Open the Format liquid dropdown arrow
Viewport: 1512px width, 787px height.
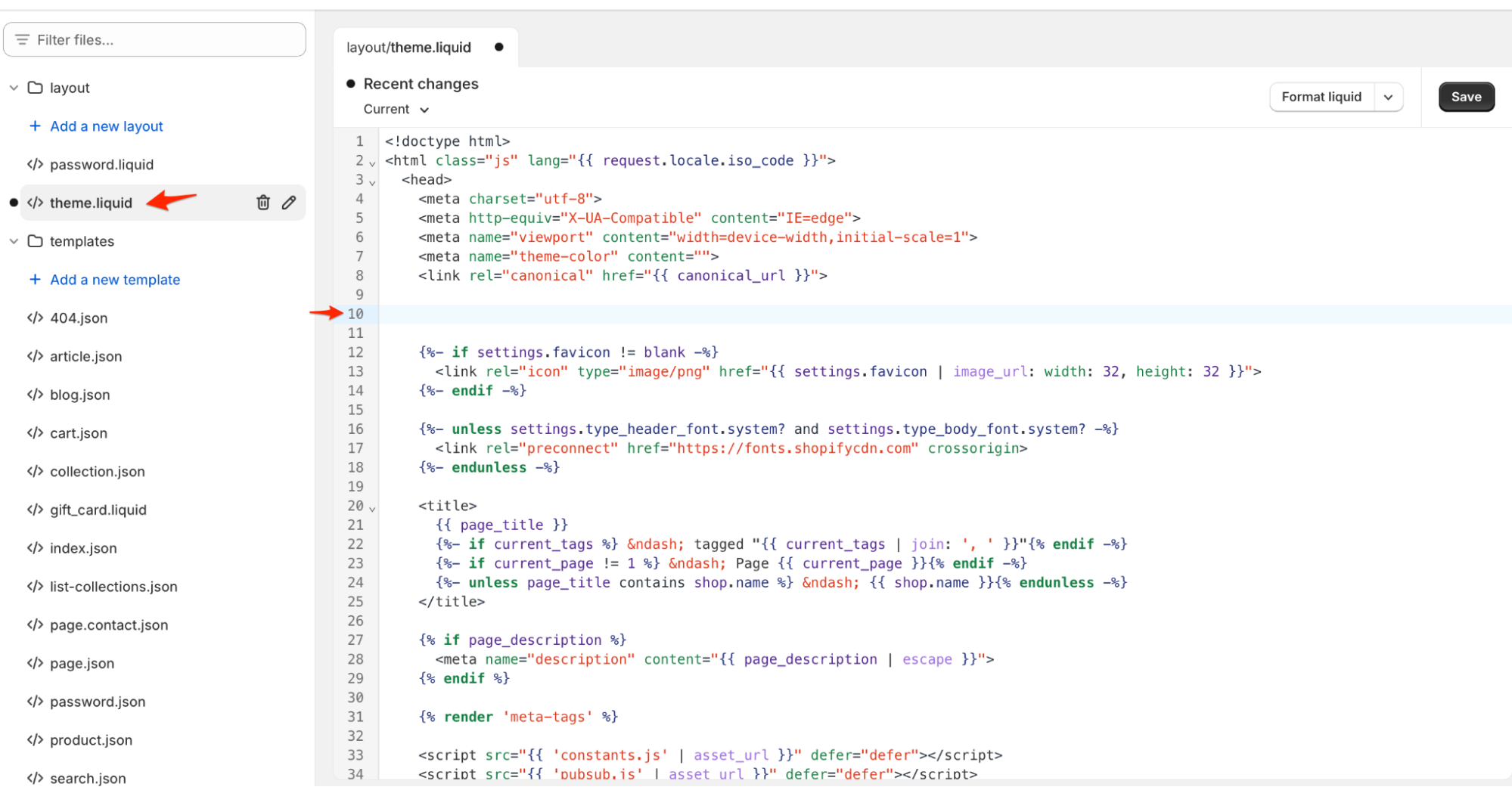1389,97
